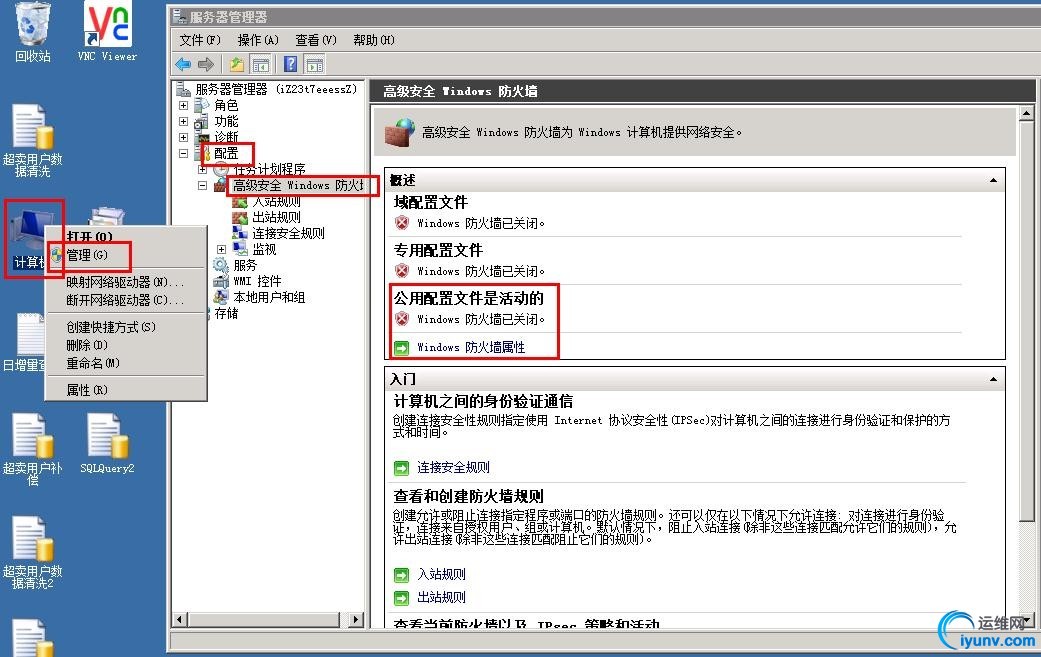
Task: Click the green arrow beside Windows 防火墙属性
Action: (401, 348)
